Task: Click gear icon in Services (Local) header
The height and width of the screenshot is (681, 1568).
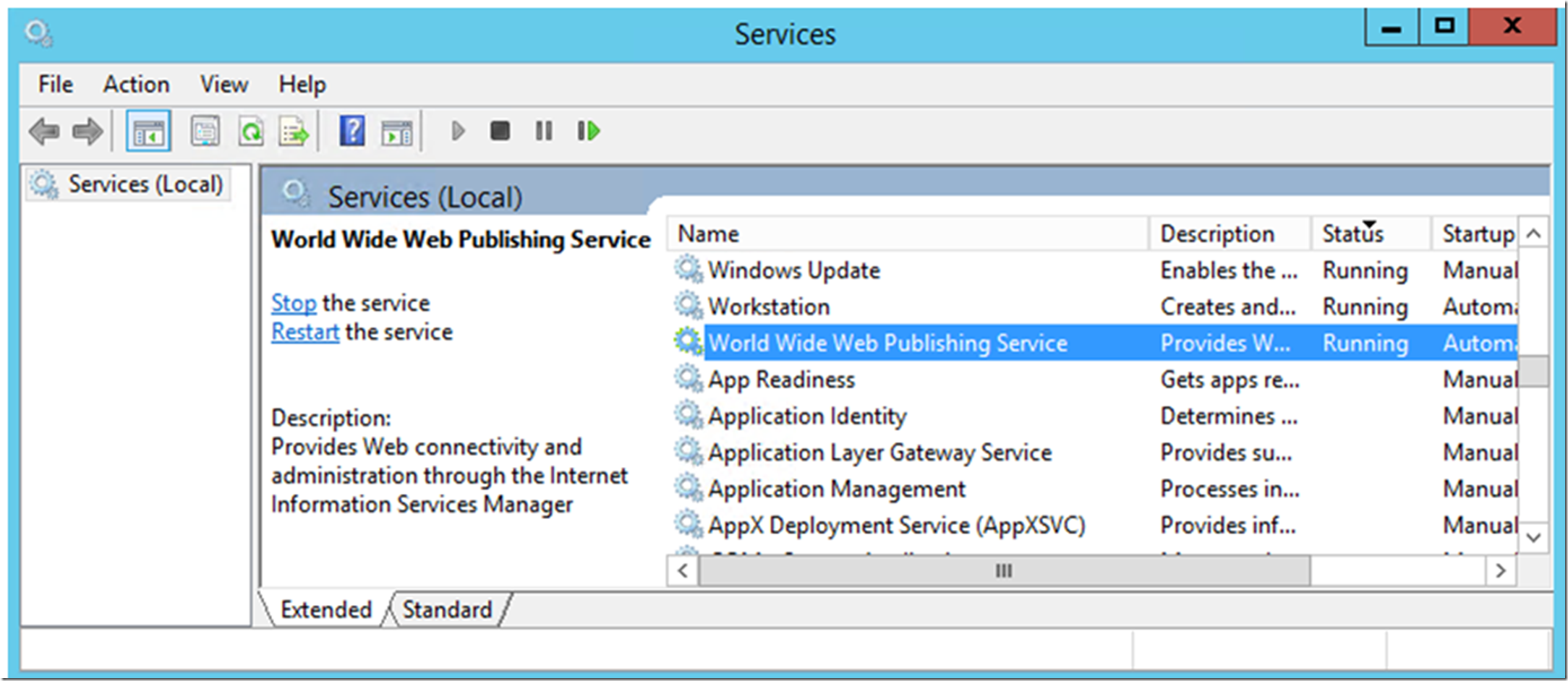Action: 296,194
